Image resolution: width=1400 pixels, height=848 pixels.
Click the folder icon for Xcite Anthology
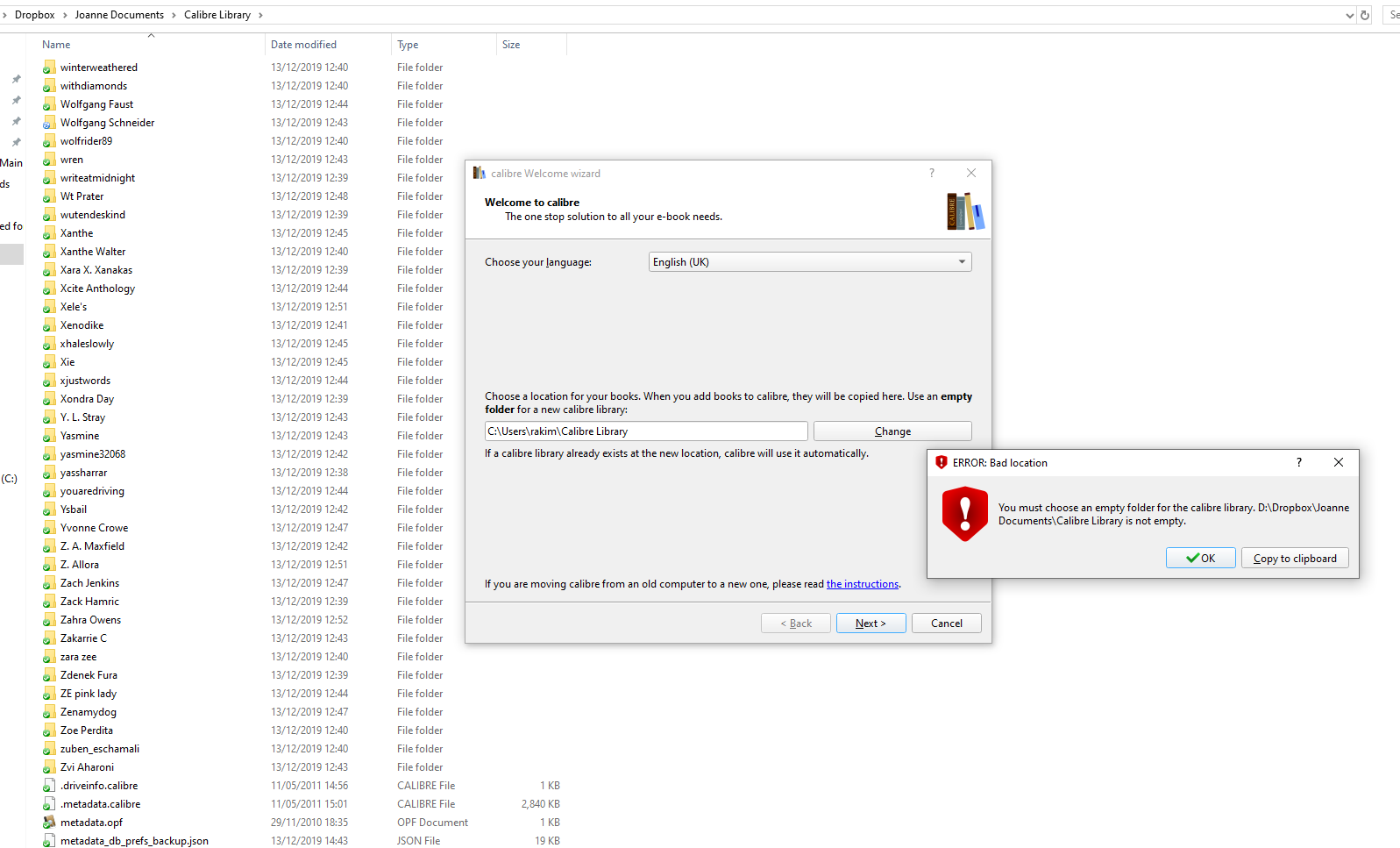(x=49, y=289)
